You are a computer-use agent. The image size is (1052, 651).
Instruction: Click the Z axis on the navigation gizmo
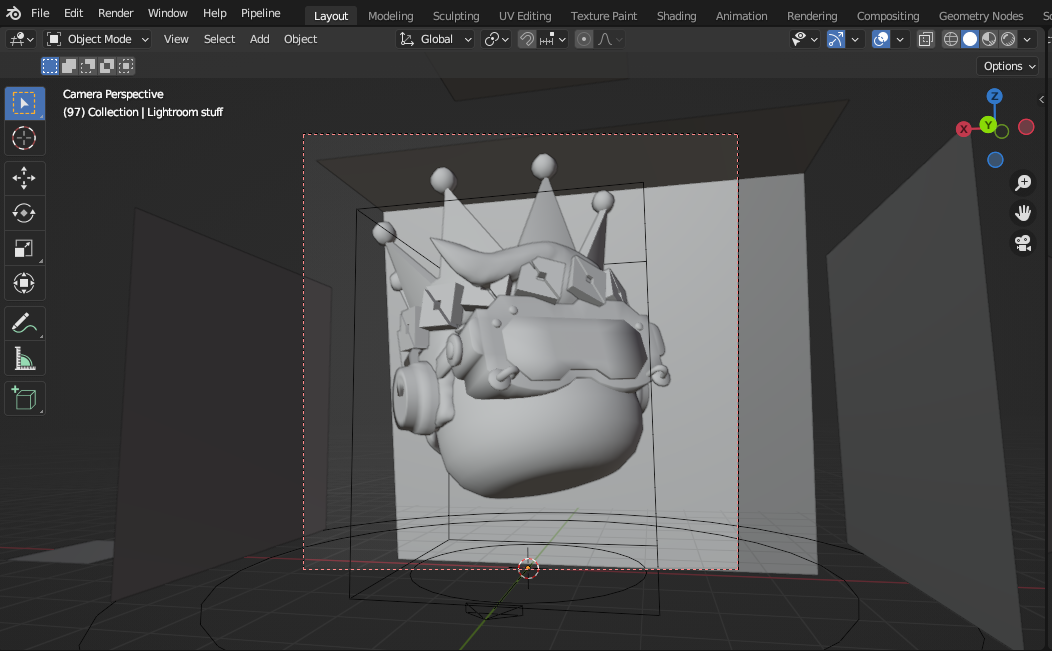[x=994, y=96]
